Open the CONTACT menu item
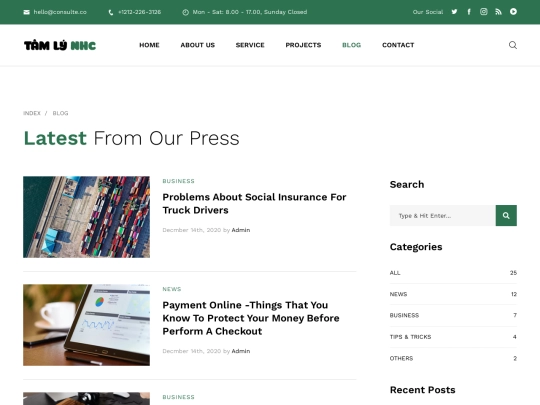Viewport: 540px width, 405px height. tap(398, 45)
